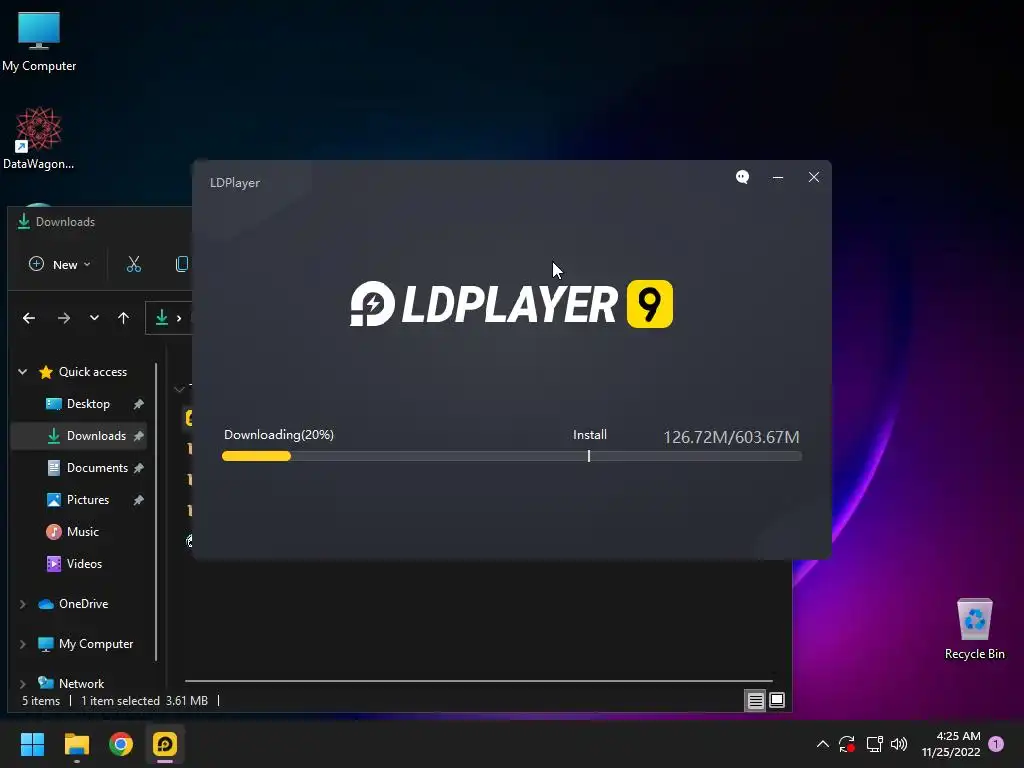Go up one folder level in Explorer
Image resolution: width=1024 pixels, height=768 pixels.
(123, 318)
